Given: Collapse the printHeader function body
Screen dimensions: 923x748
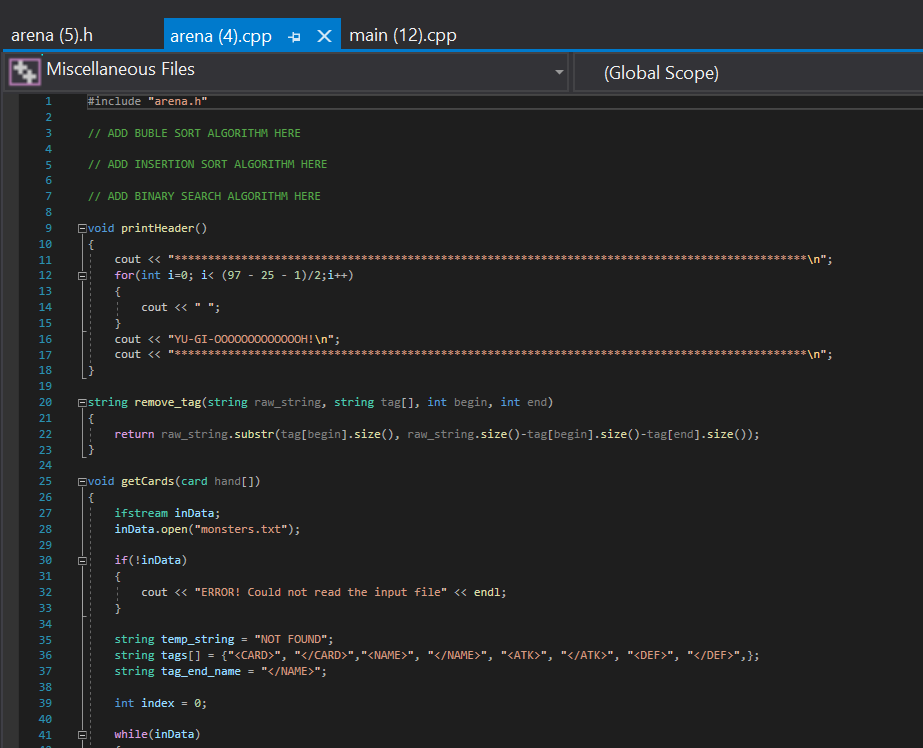Looking at the screenshot, I should 81,227.
